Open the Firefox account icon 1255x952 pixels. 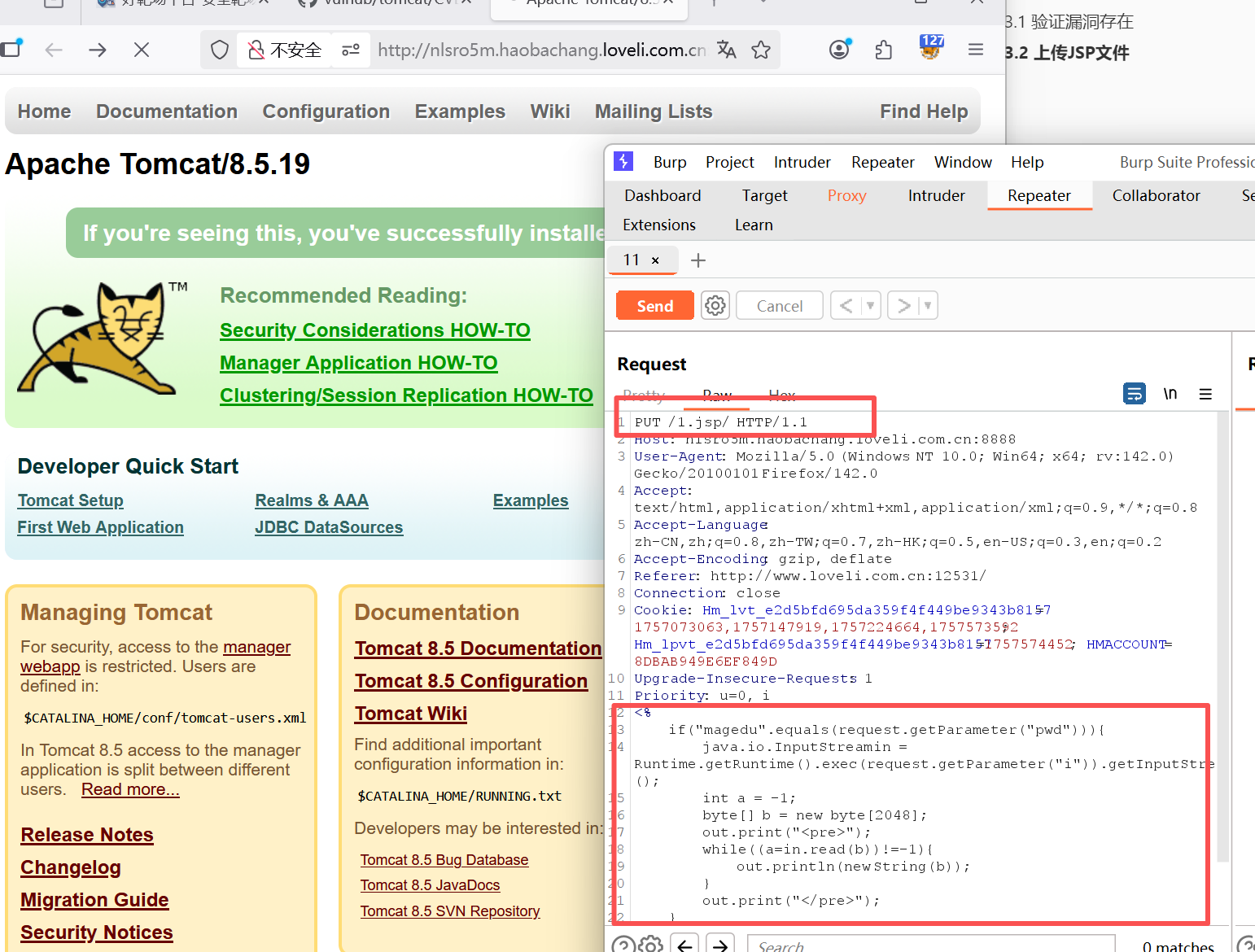[840, 50]
